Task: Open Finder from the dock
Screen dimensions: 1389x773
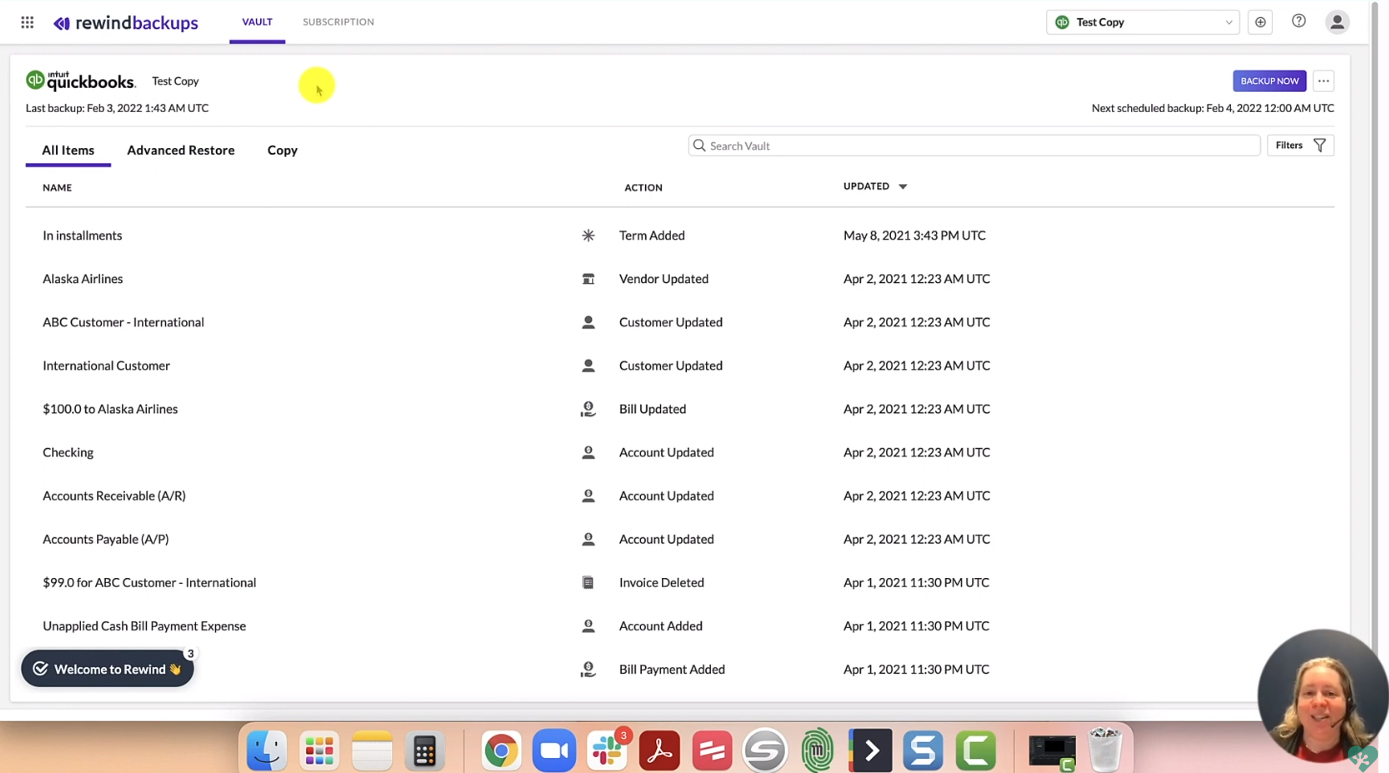Action: (267, 750)
